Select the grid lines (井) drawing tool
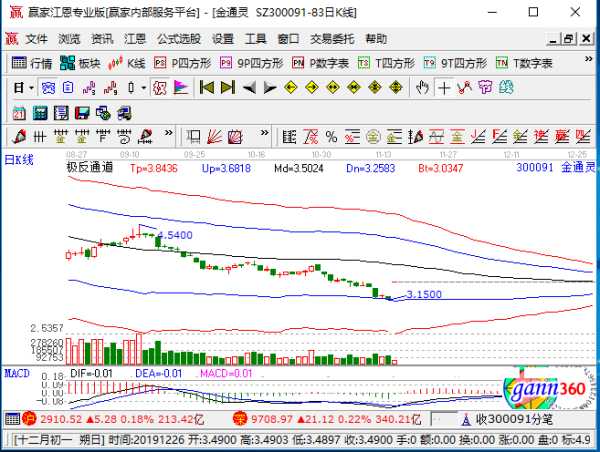Screen dimensions: 600x452 [x=39, y=136]
